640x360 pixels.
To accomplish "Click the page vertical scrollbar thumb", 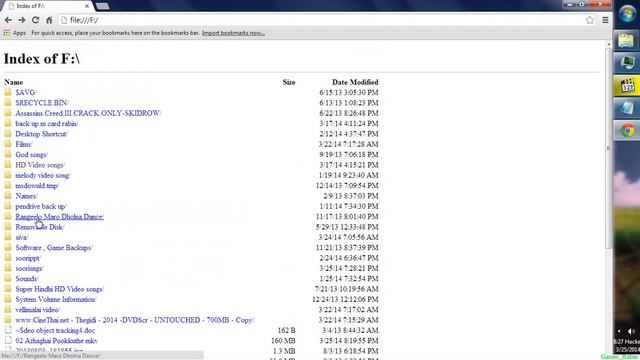I will point(608,149).
